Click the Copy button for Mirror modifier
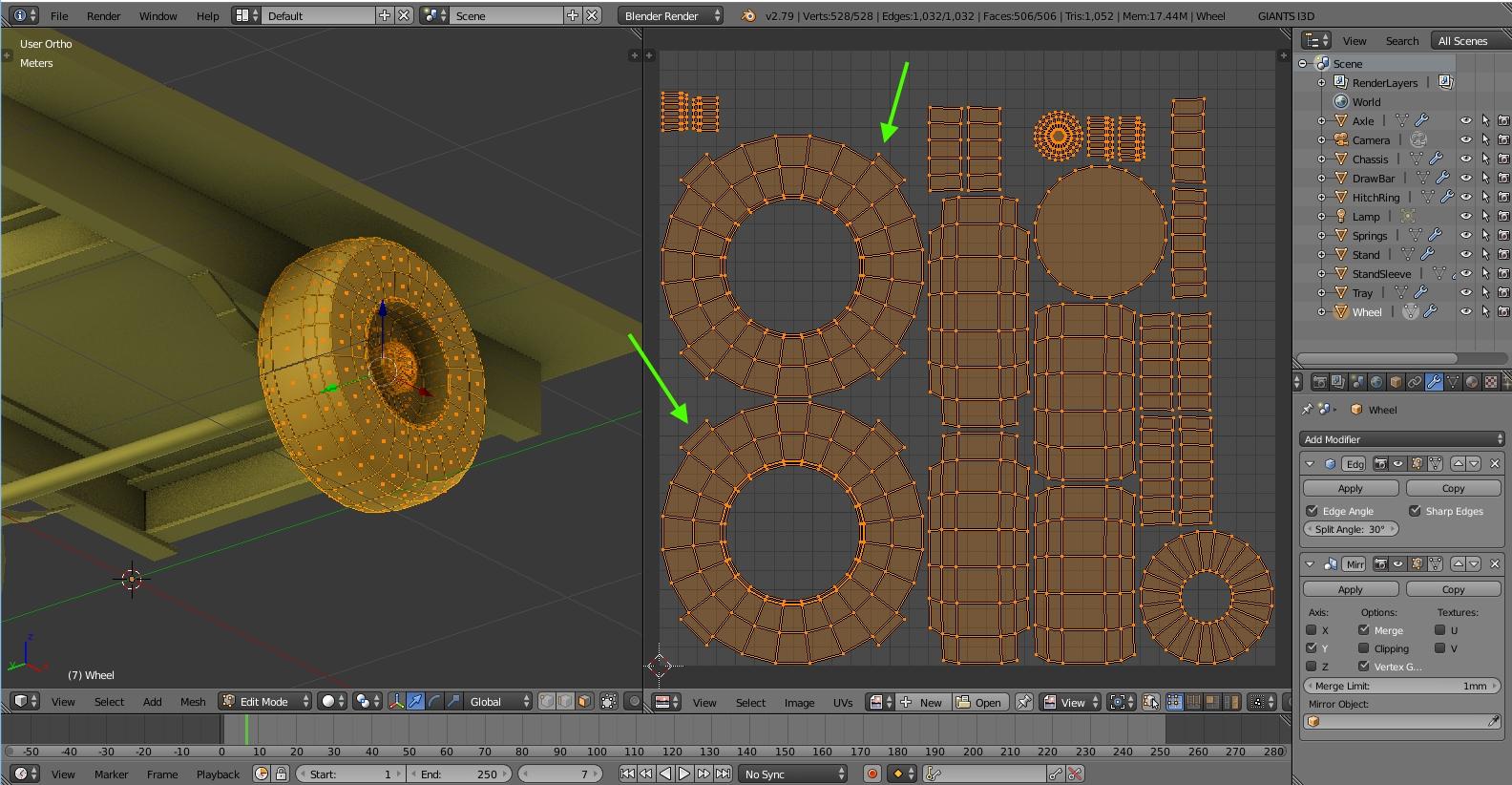Image resolution: width=1512 pixels, height=785 pixels. (x=1453, y=589)
